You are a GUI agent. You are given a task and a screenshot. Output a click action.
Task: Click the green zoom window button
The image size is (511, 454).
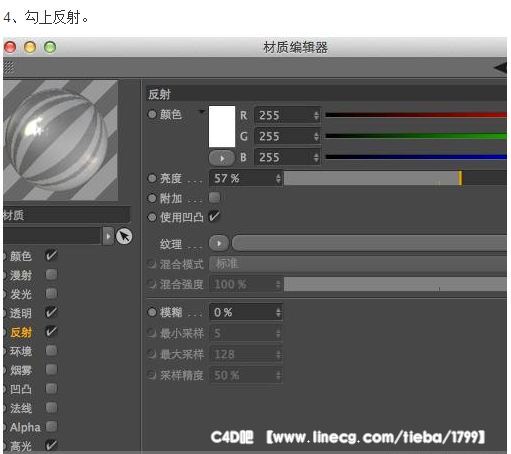pos(50,47)
